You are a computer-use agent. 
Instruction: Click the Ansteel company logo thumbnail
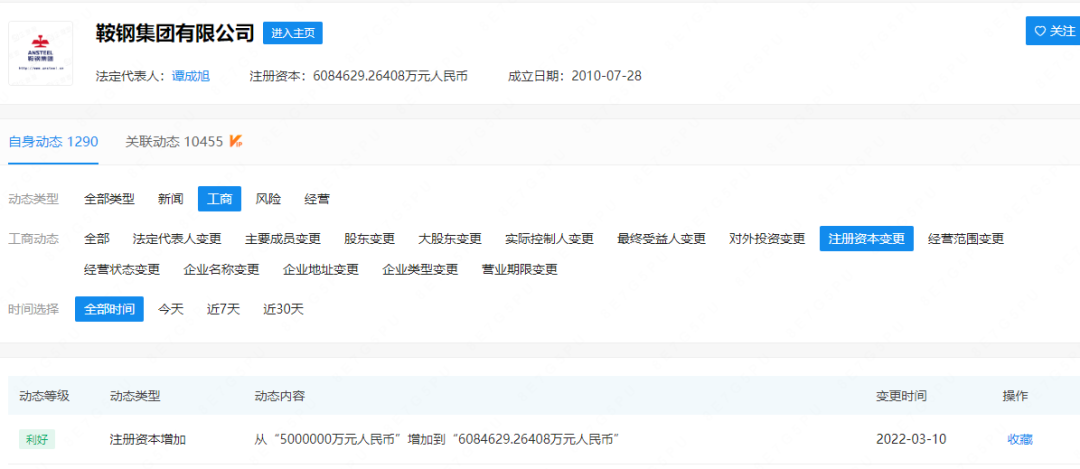pyautogui.click(x=40, y=53)
